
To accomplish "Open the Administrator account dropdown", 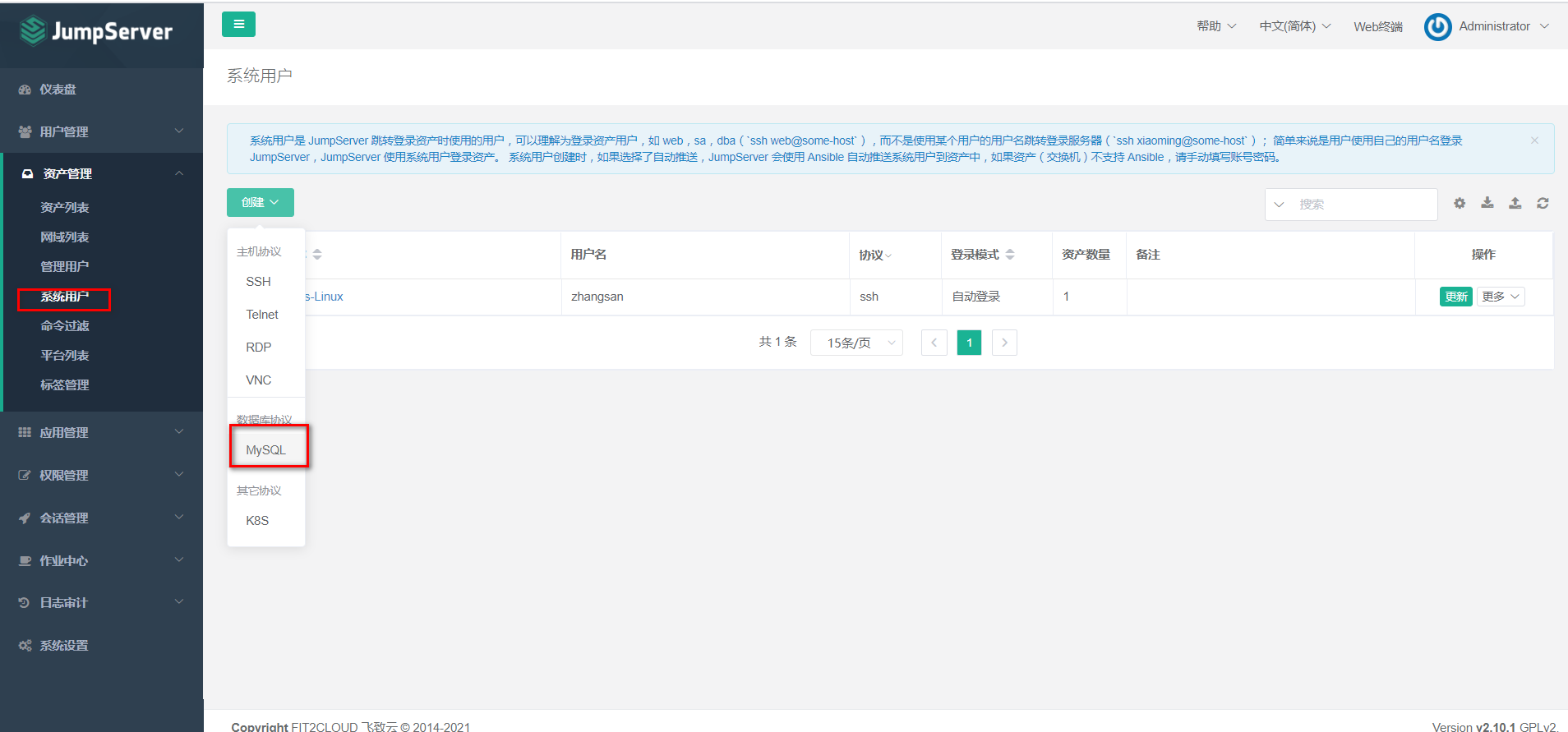I will (1504, 26).
